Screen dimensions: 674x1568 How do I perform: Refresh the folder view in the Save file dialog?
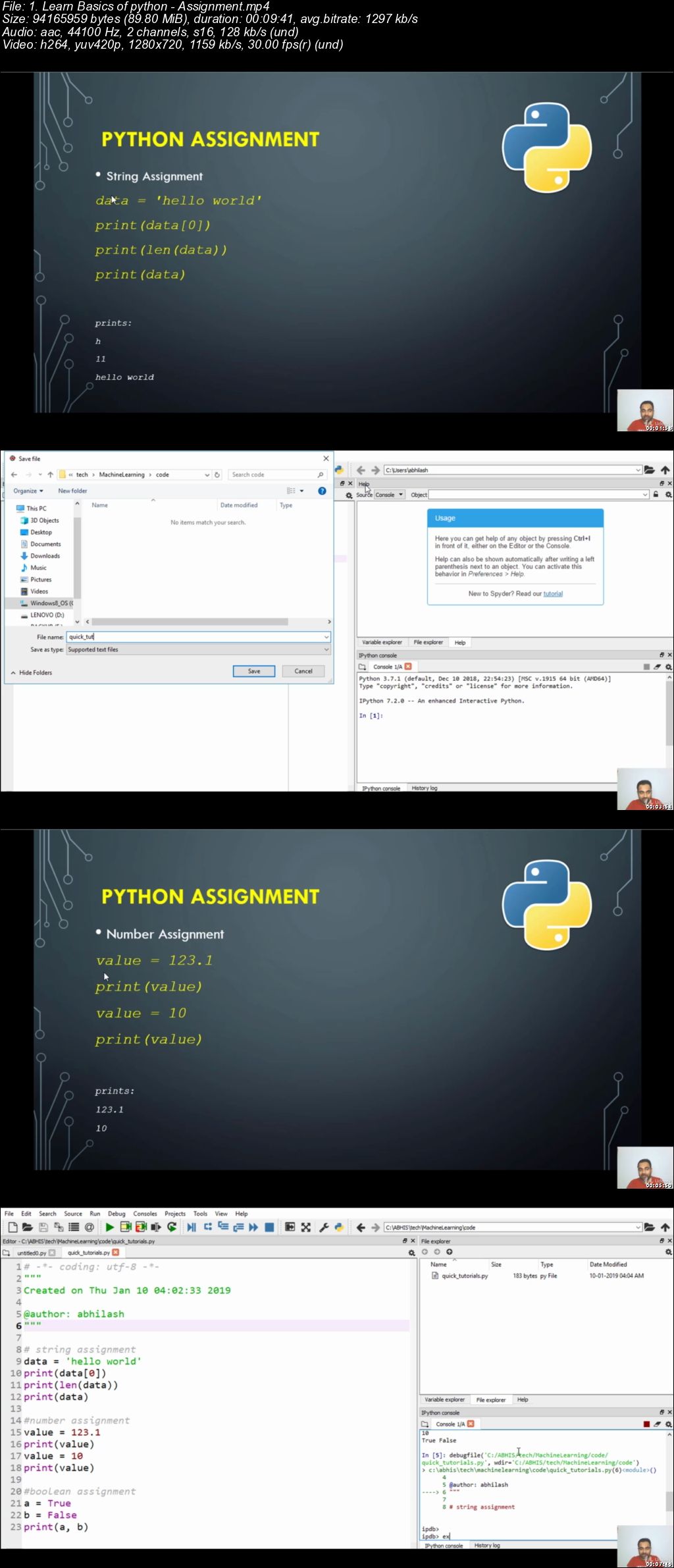(x=217, y=474)
